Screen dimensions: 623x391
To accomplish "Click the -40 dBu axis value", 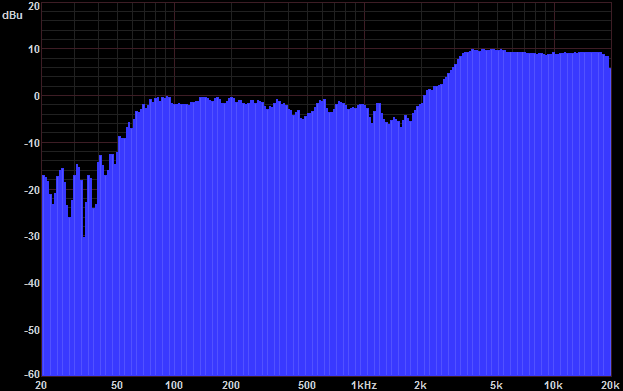I will tap(32, 283).
